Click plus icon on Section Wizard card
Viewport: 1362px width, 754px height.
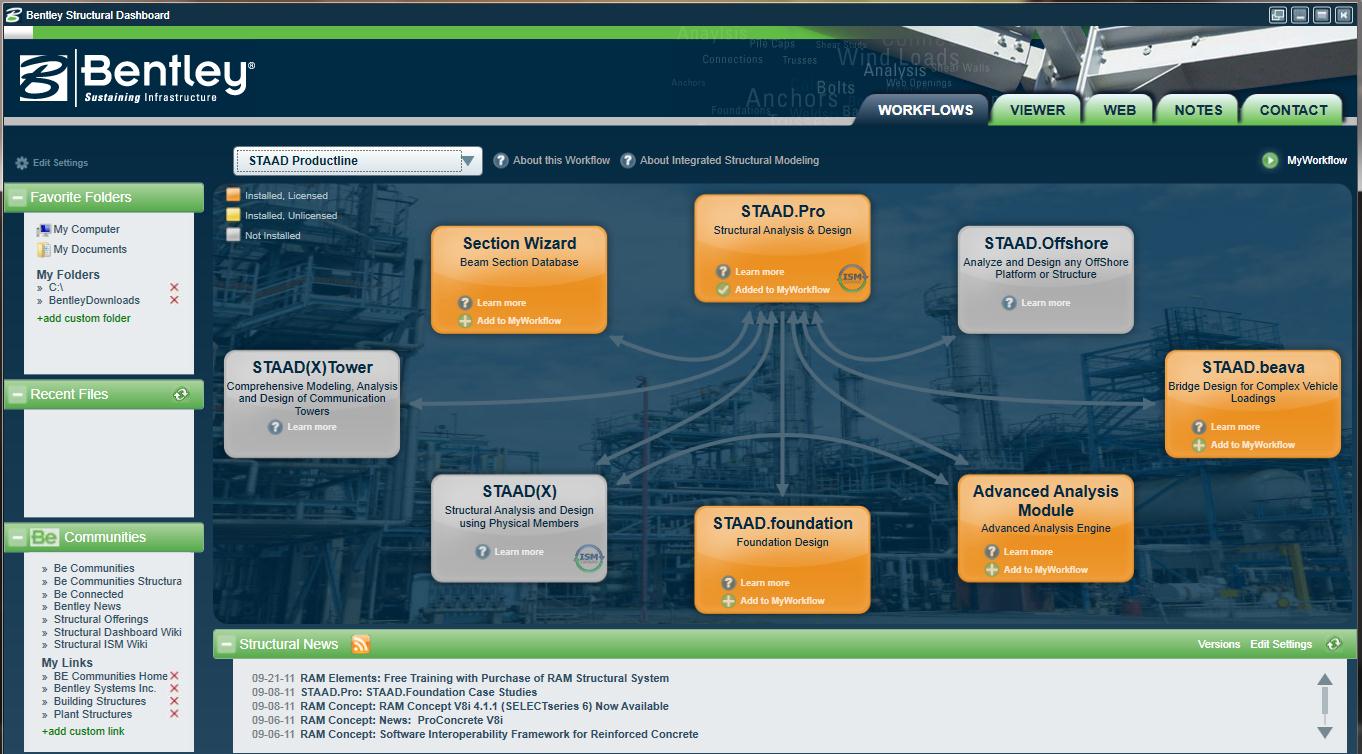465,321
